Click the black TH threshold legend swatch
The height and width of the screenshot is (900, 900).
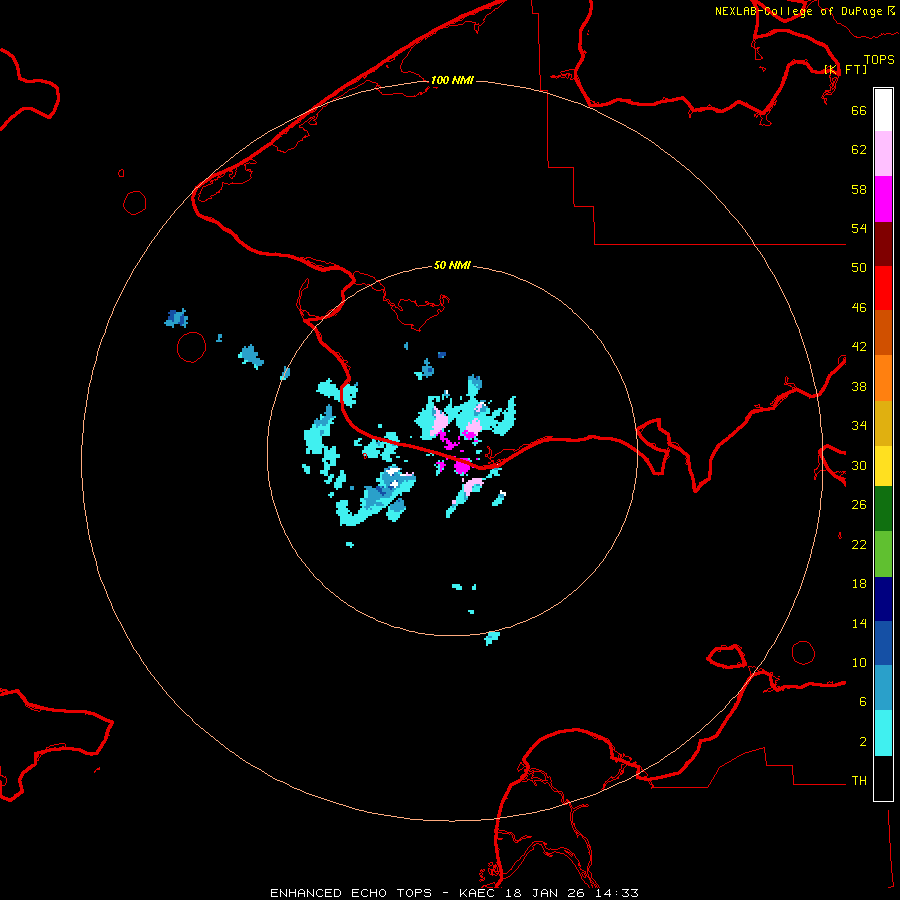click(x=883, y=778)
